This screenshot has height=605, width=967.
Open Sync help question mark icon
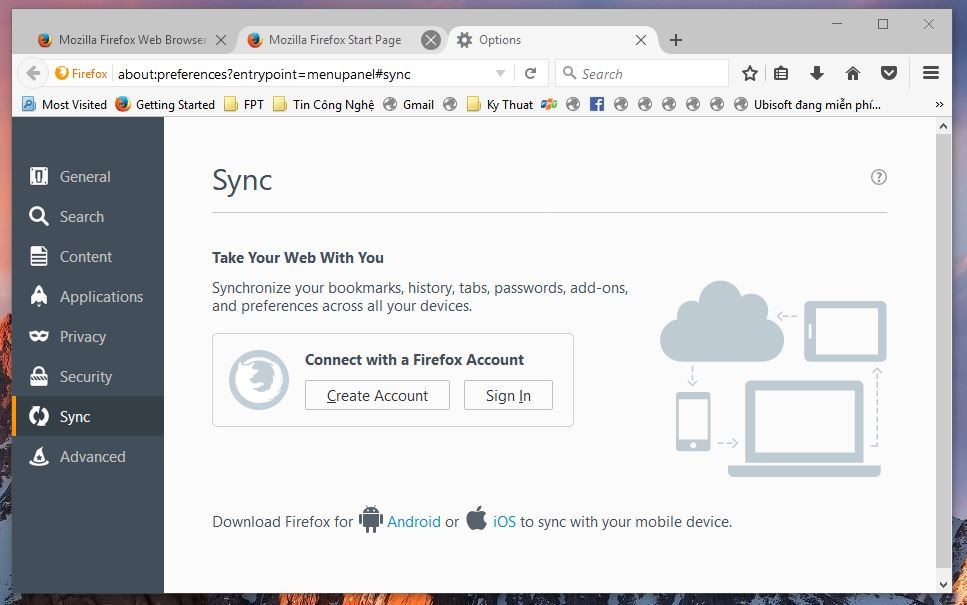point(878,177)
